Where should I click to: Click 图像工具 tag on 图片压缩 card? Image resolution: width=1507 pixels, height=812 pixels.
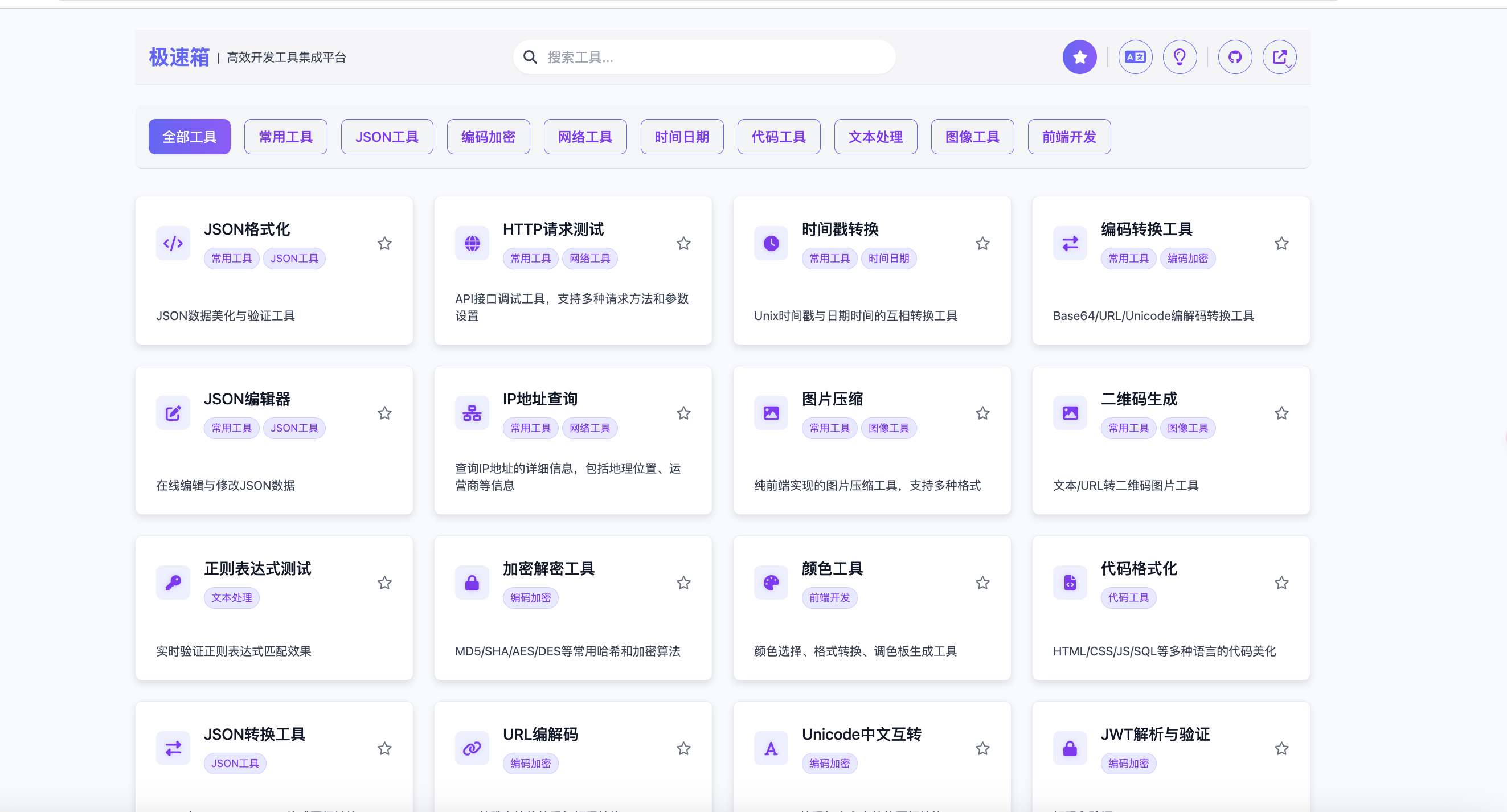[888, 428]
